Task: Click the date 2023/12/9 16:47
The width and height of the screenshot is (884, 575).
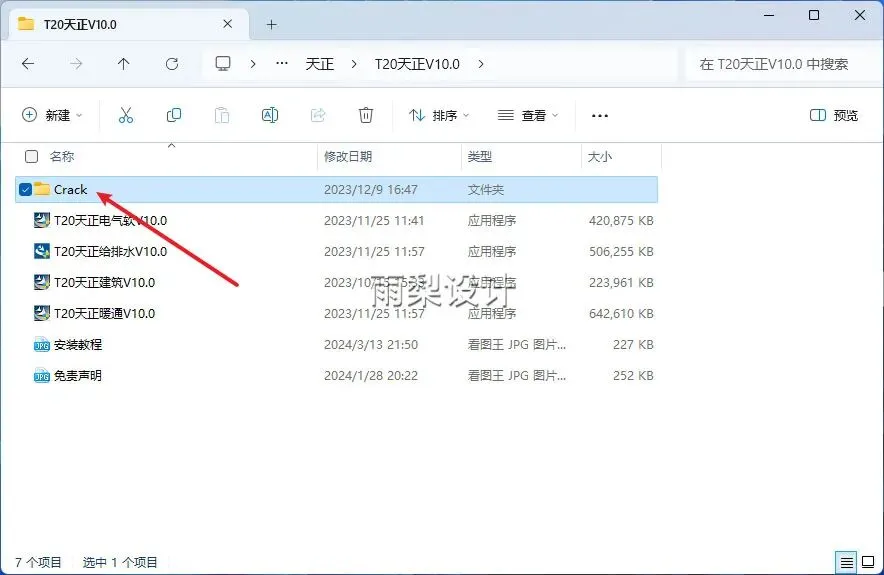Action: [370, 189]
